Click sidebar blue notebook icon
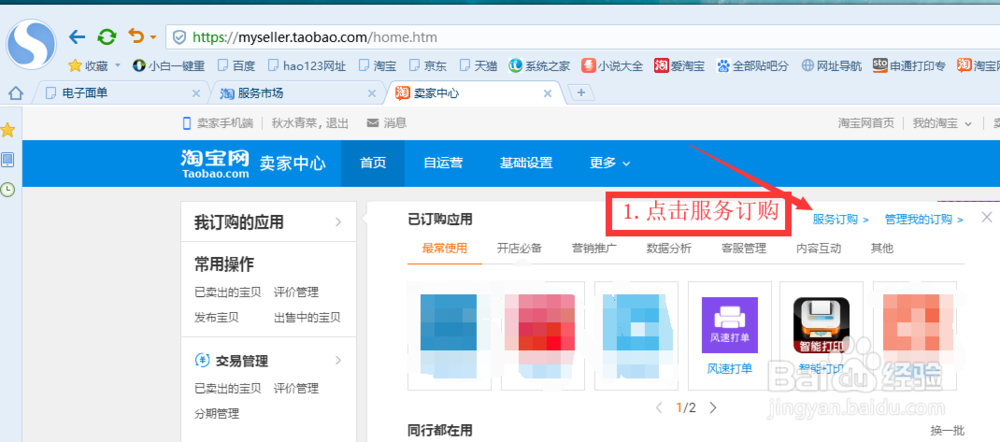 pos(8,159)
